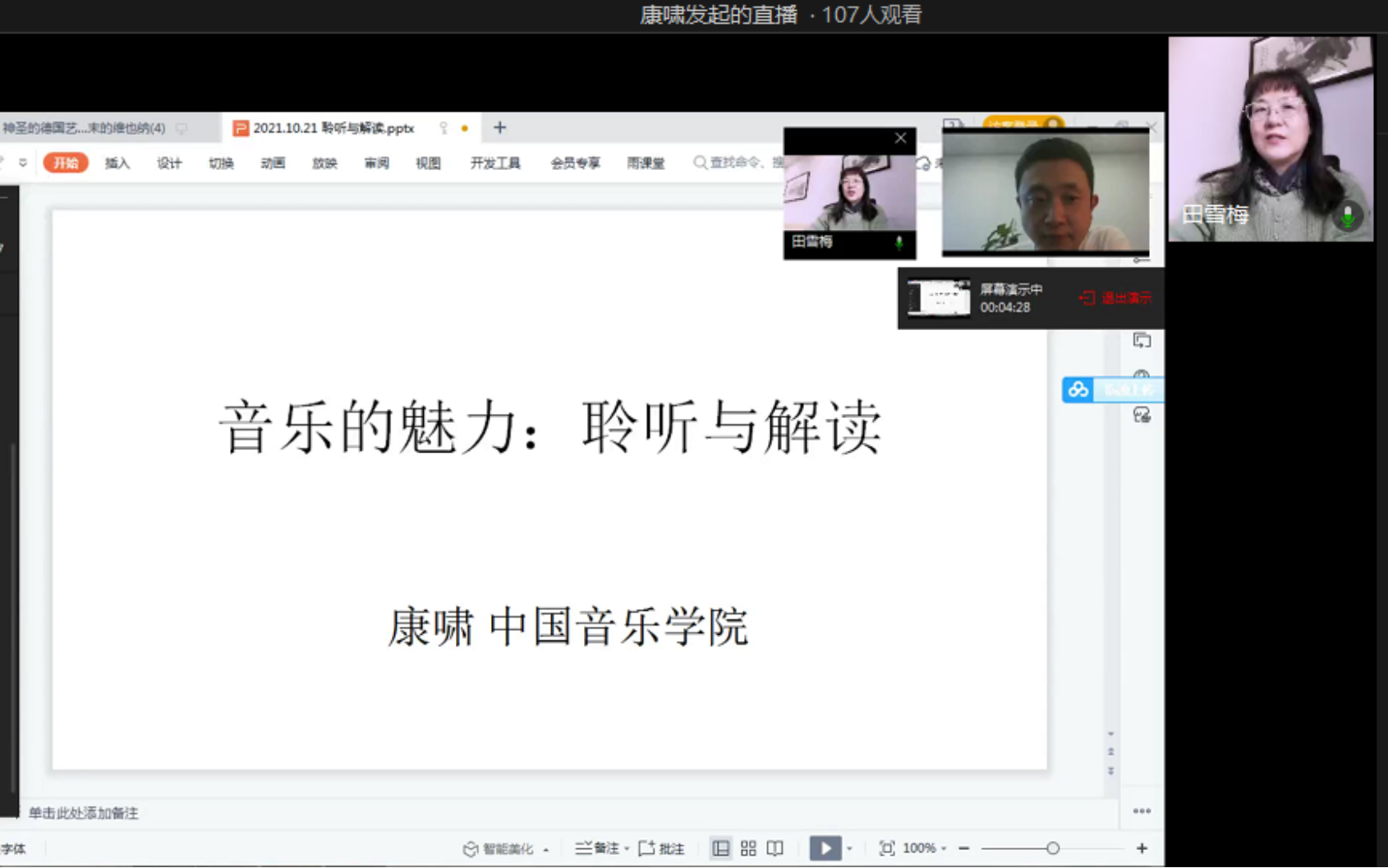Open the 会员专享 ribbon tab
The height and width of the screenshot is (868, 1388).
pos(575,163)
